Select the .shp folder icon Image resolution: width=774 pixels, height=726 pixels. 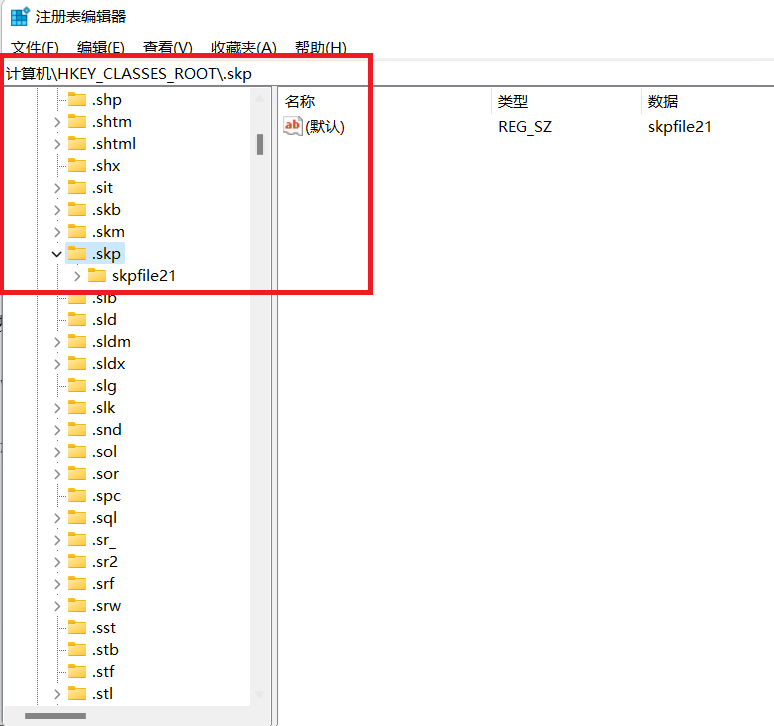click(x=77, y=100)
